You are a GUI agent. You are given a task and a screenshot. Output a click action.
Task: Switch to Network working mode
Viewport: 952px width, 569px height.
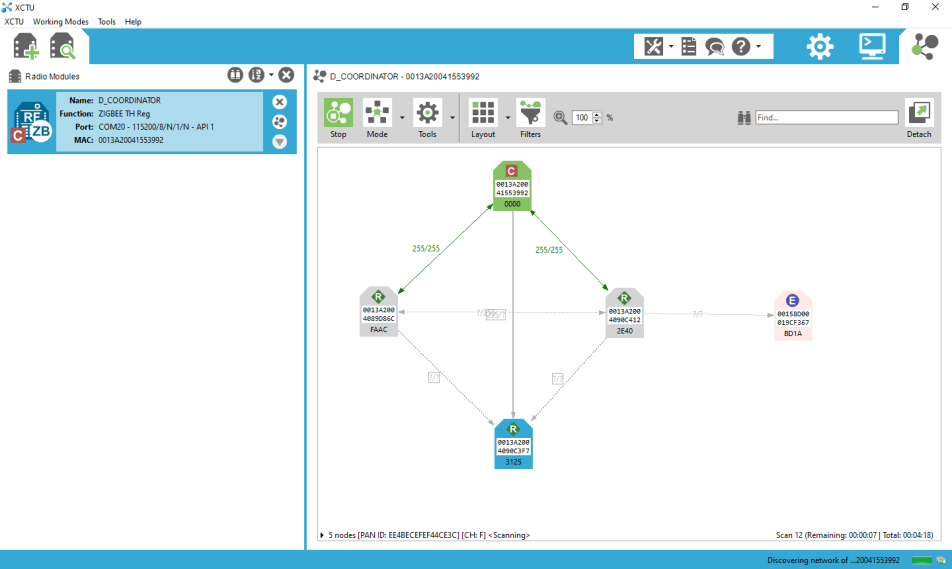pos(925,46)
